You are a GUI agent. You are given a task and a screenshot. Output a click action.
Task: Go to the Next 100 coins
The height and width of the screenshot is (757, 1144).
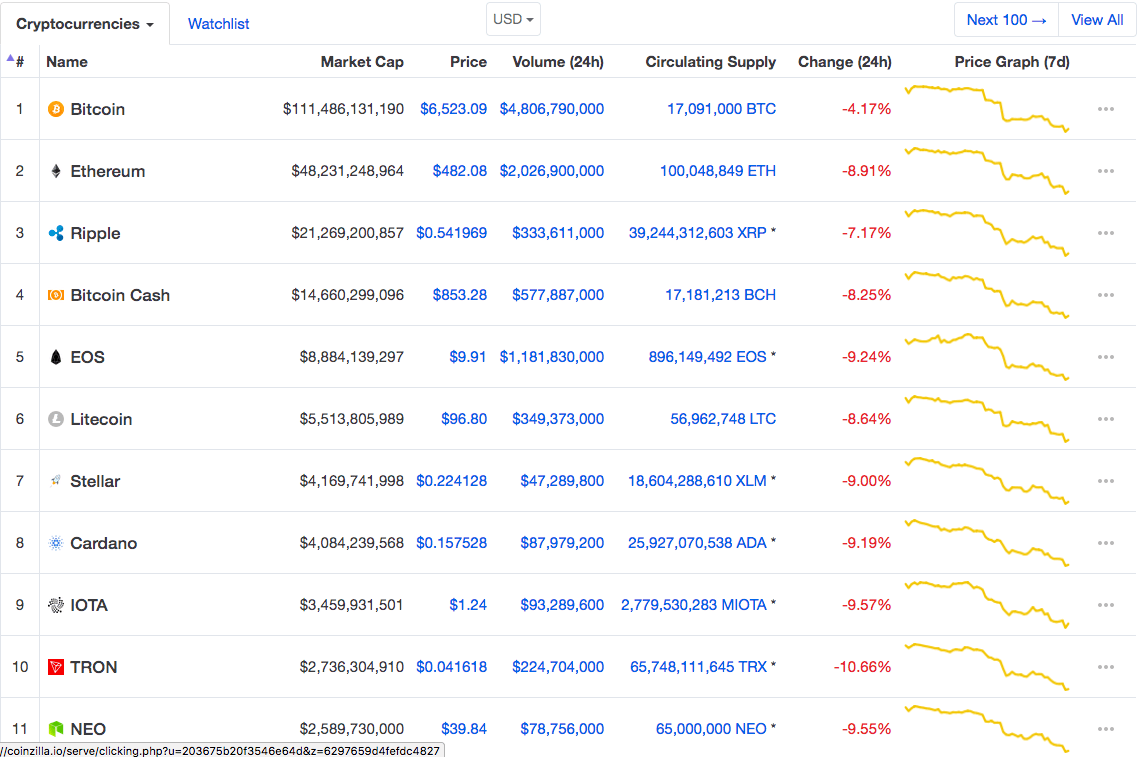(1006, 20)
